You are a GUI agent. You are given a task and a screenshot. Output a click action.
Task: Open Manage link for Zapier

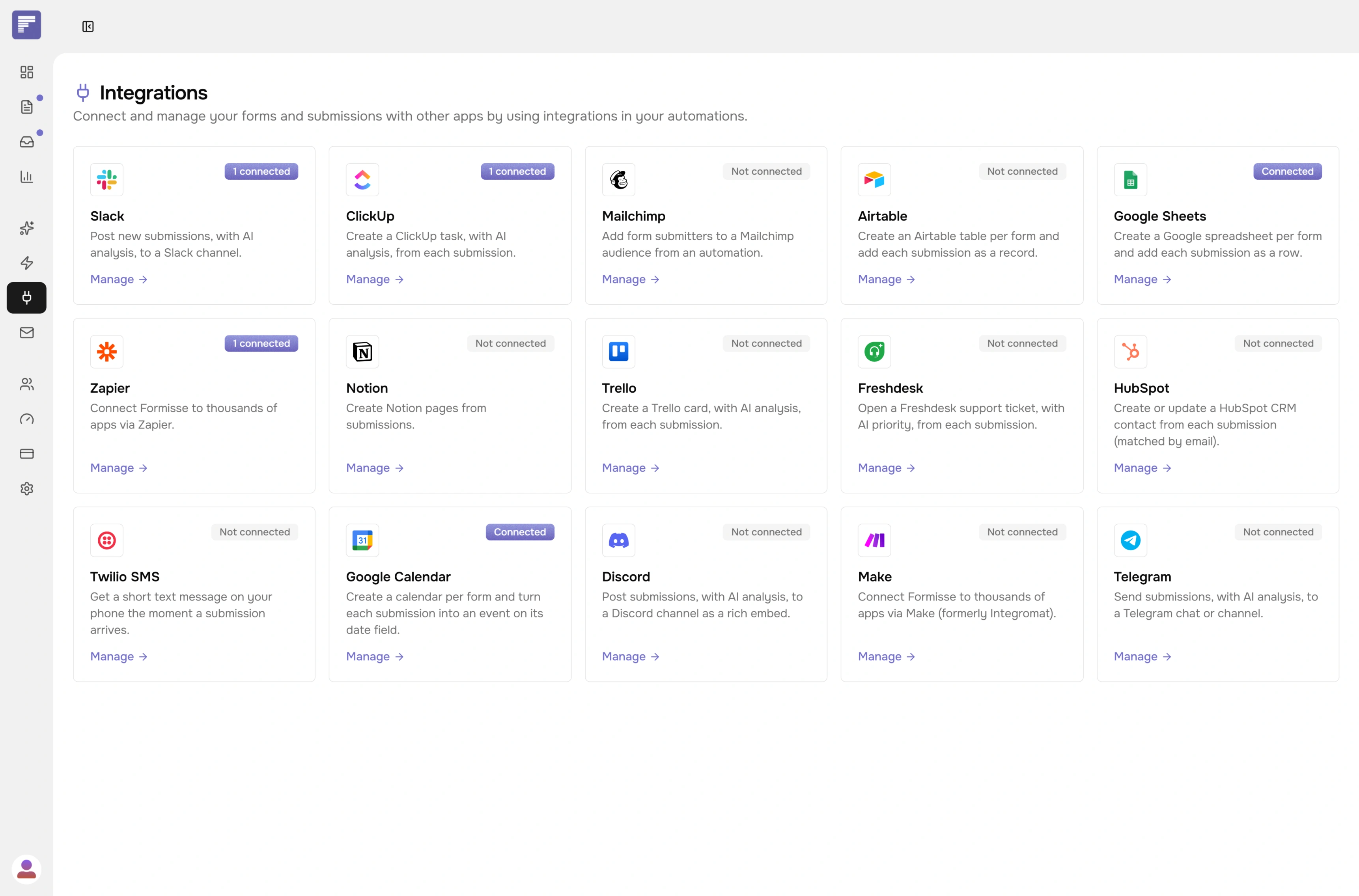click(x=119, y=468)
